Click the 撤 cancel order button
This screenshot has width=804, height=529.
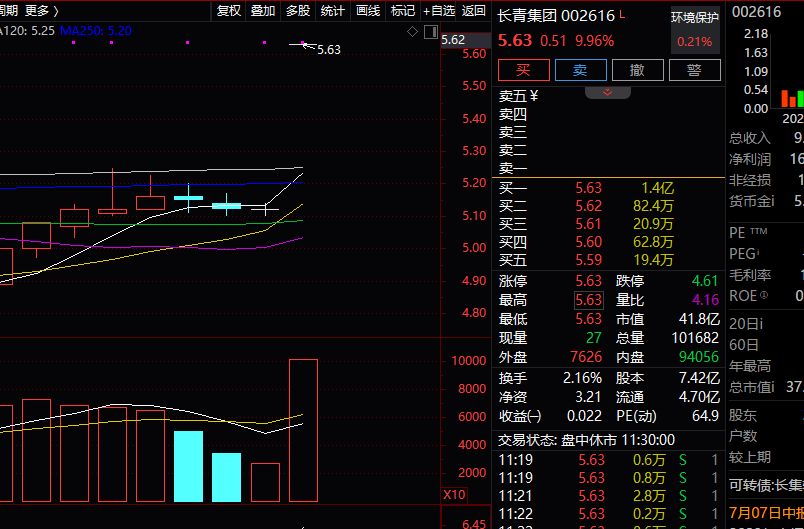tap(637, 70)
